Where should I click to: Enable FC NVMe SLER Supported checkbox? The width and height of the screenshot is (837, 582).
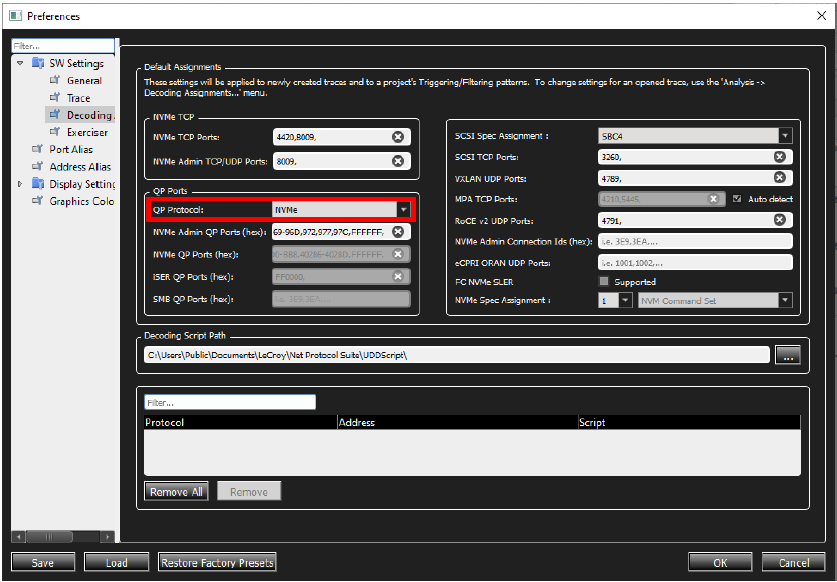604,281
